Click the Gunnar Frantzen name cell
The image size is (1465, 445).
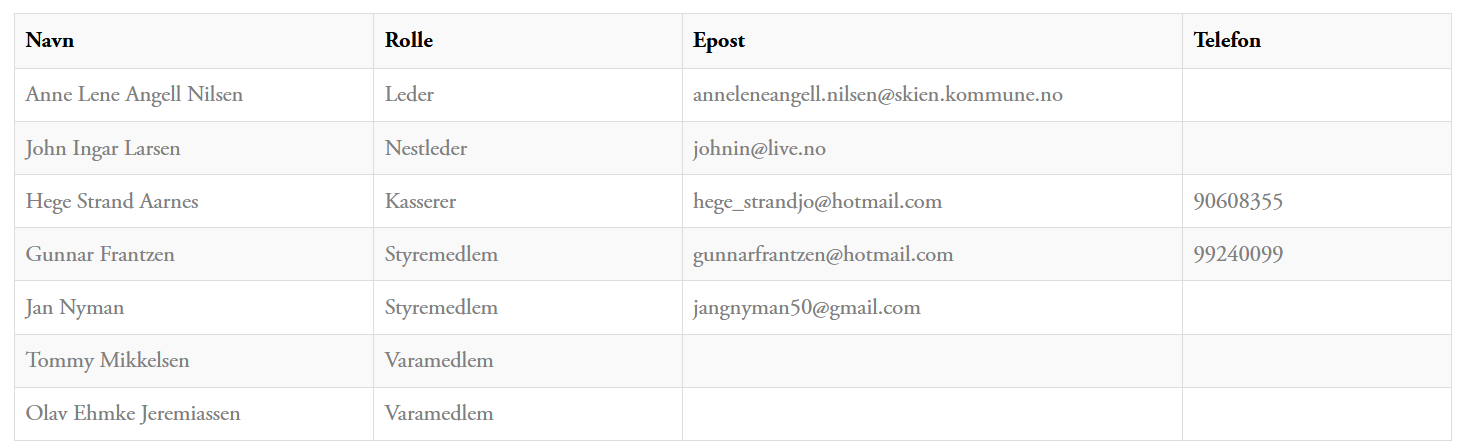coord(100,255)
